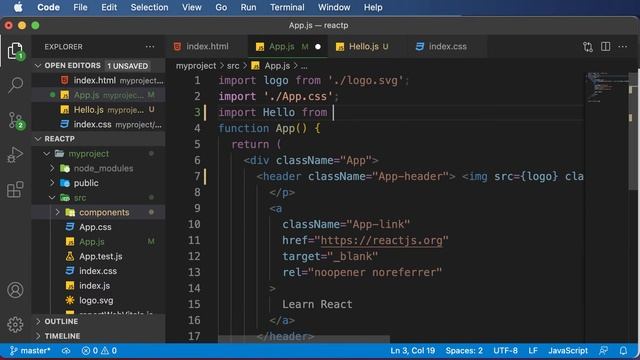The width and height of the screenshot is (640, 360).
Task: Click the horizontal scrollbar under the code
Action: (x=304, y=339)
